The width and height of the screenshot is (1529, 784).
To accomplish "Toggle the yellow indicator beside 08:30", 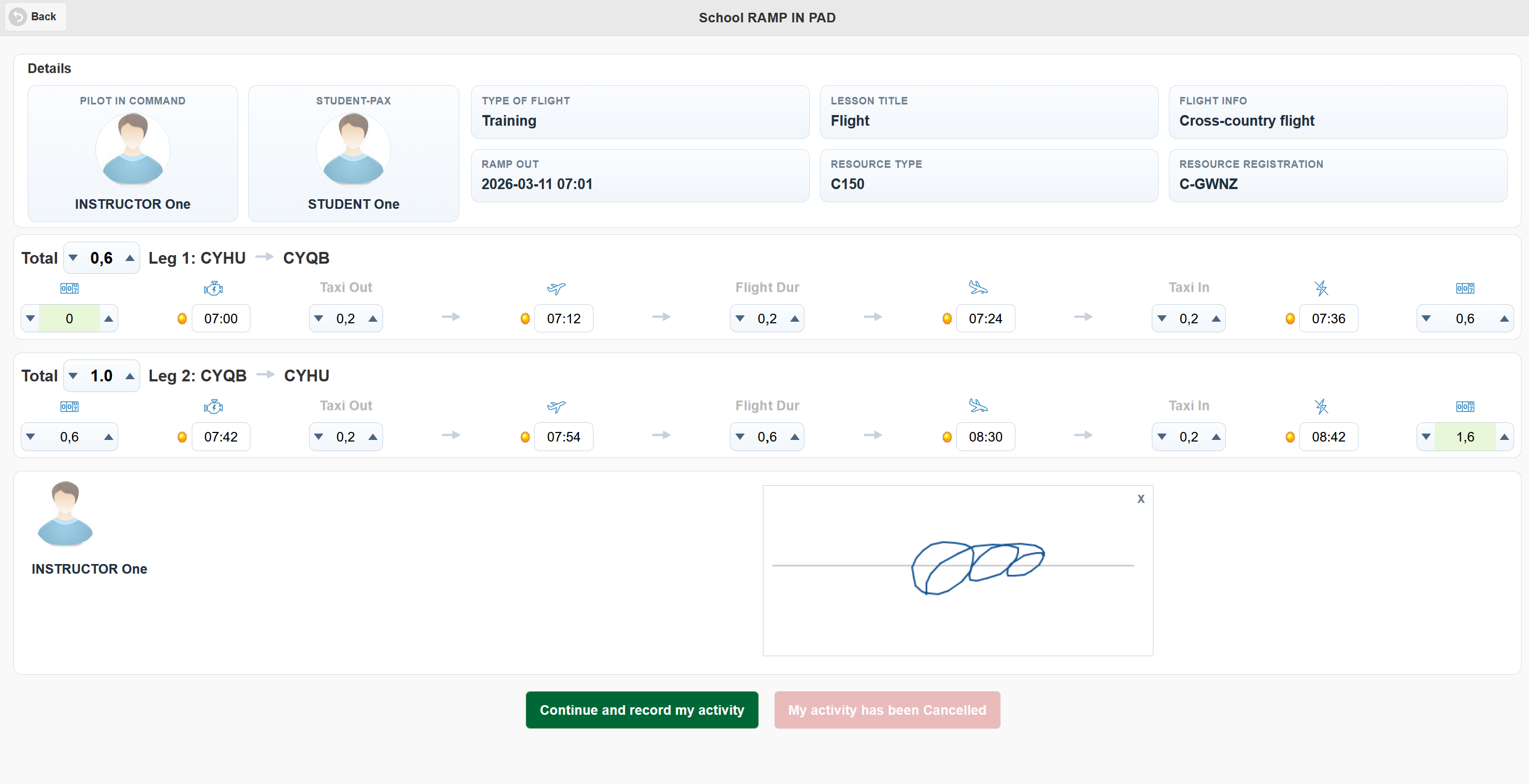I will tap(947, 437).
